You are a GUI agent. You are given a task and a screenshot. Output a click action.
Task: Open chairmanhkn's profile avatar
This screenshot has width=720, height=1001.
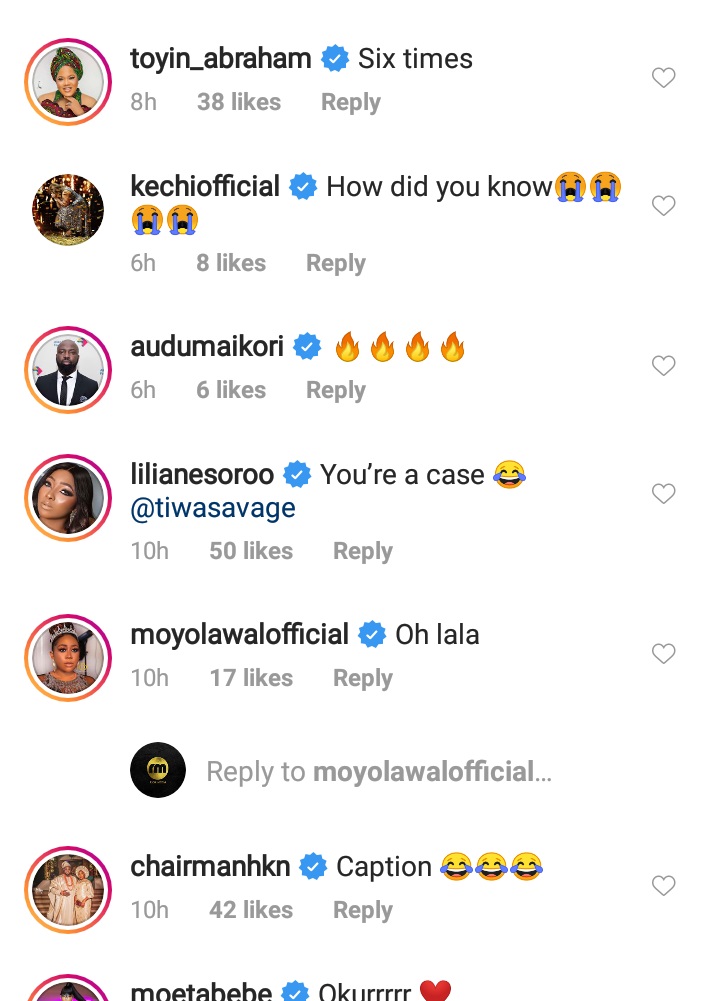(x=67, y=890)
